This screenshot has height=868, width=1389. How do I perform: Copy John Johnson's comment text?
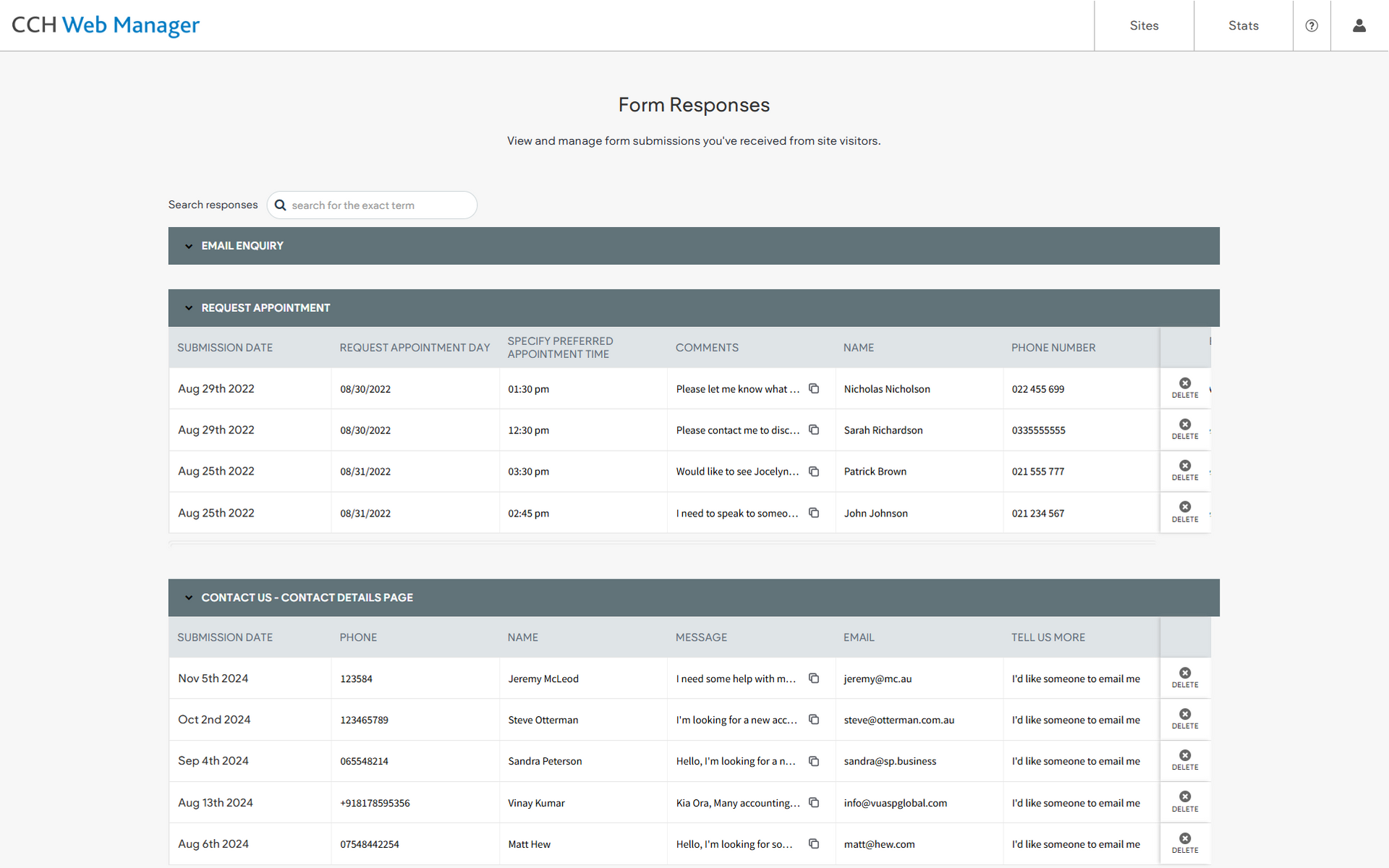(x=814, y=513)
